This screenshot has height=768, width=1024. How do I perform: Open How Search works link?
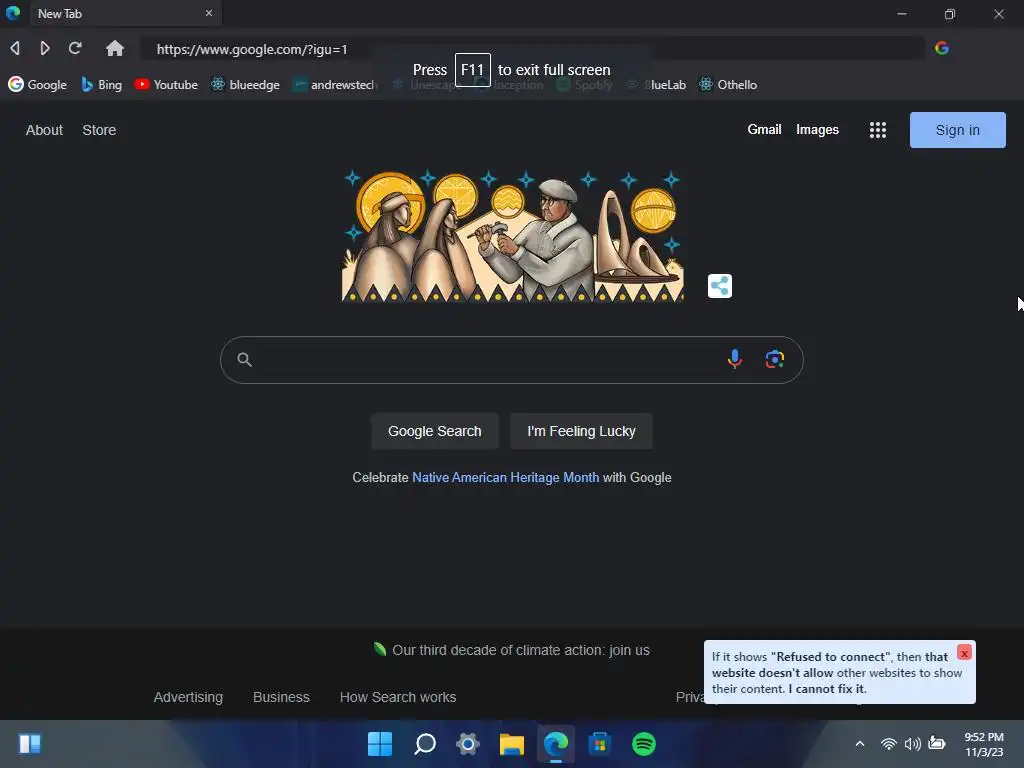(398, 697)
